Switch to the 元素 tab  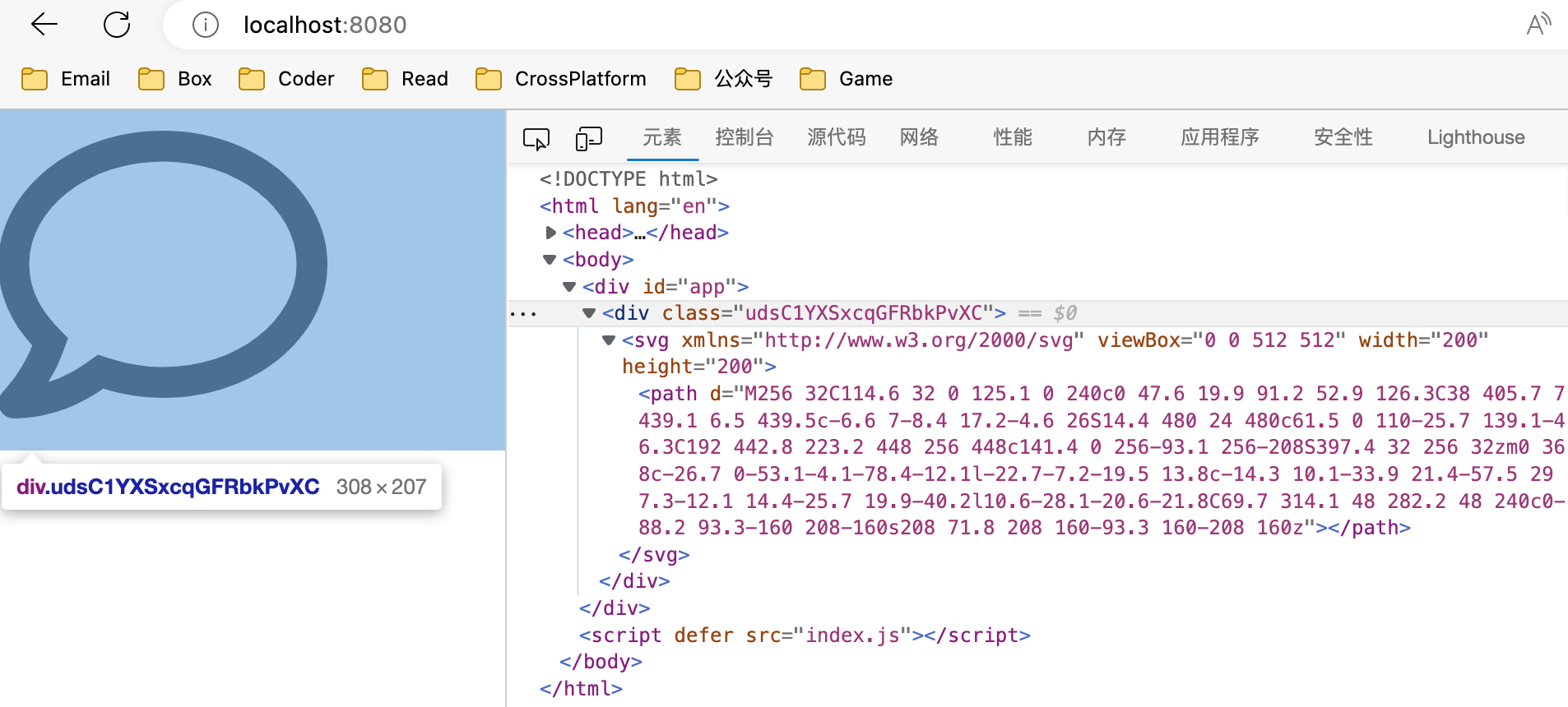coord(662,137)
